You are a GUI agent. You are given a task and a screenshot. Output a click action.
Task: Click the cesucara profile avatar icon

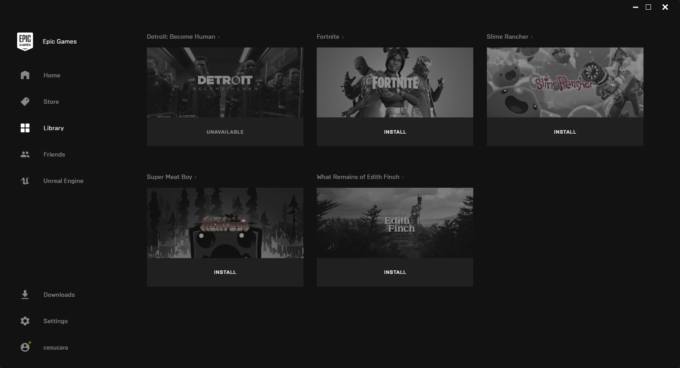pos(25,347)
